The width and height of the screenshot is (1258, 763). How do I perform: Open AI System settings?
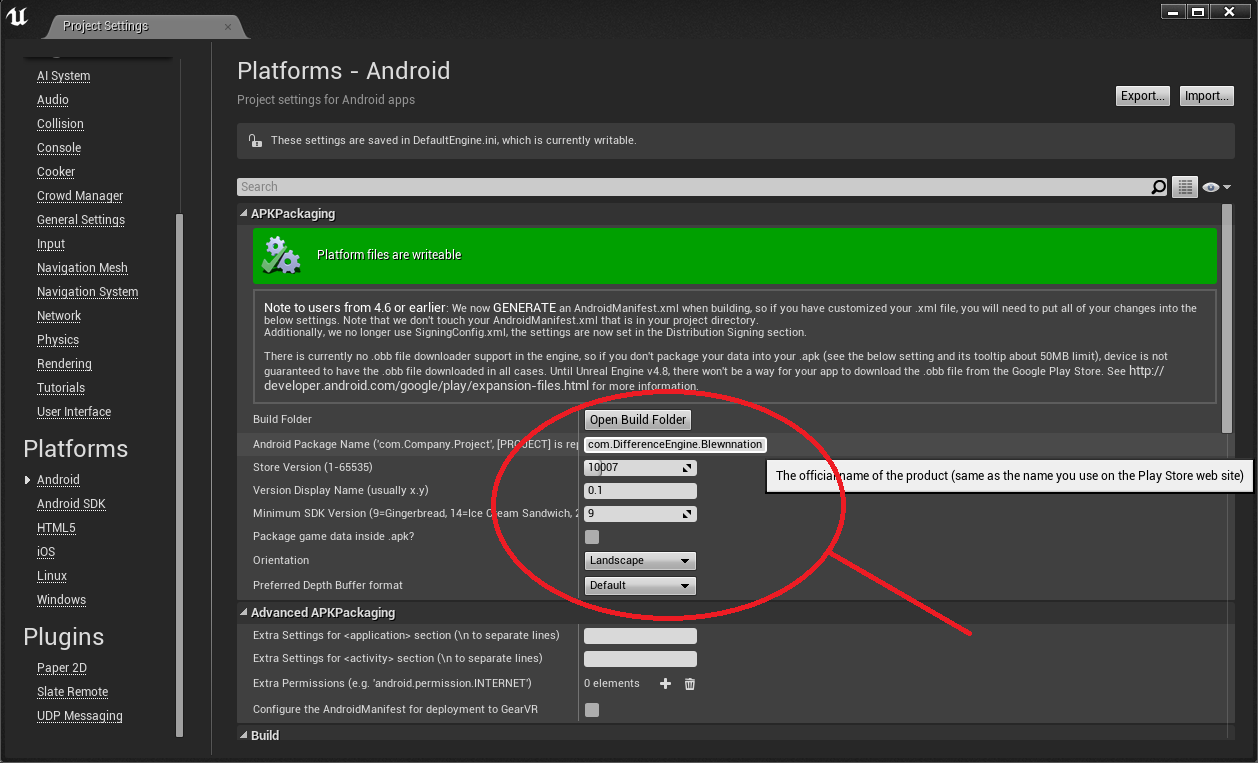(x=64, y=76)
